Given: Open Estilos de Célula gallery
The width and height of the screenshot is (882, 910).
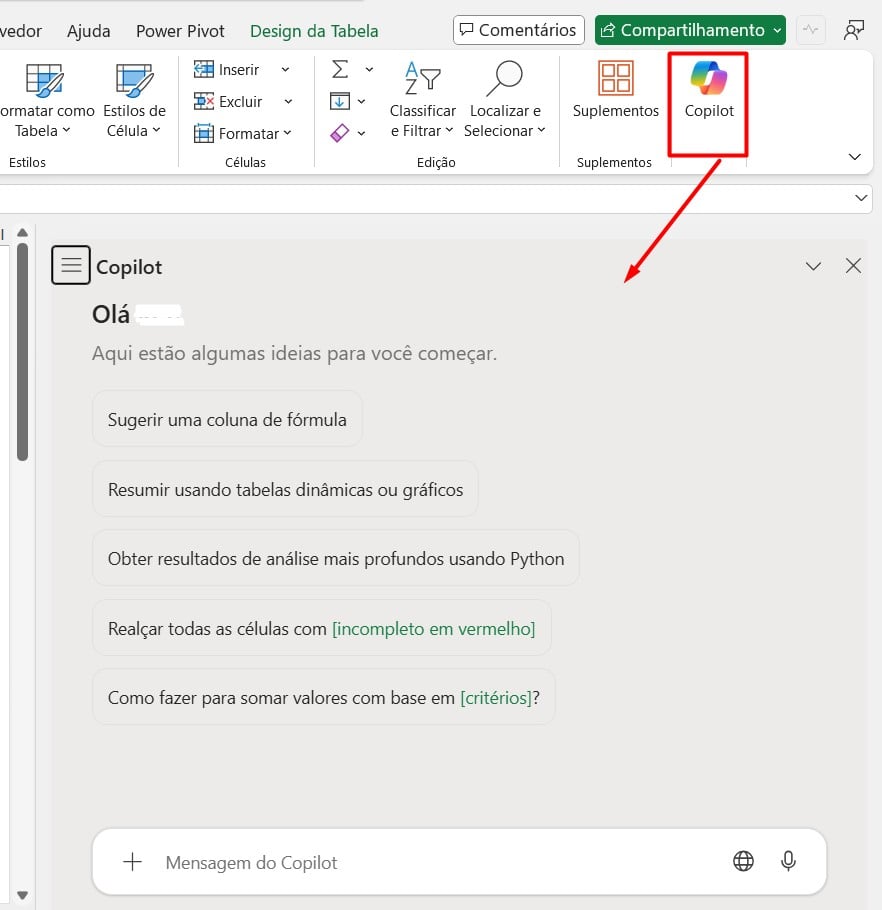Looking at the screenshot, I should 134,99.
